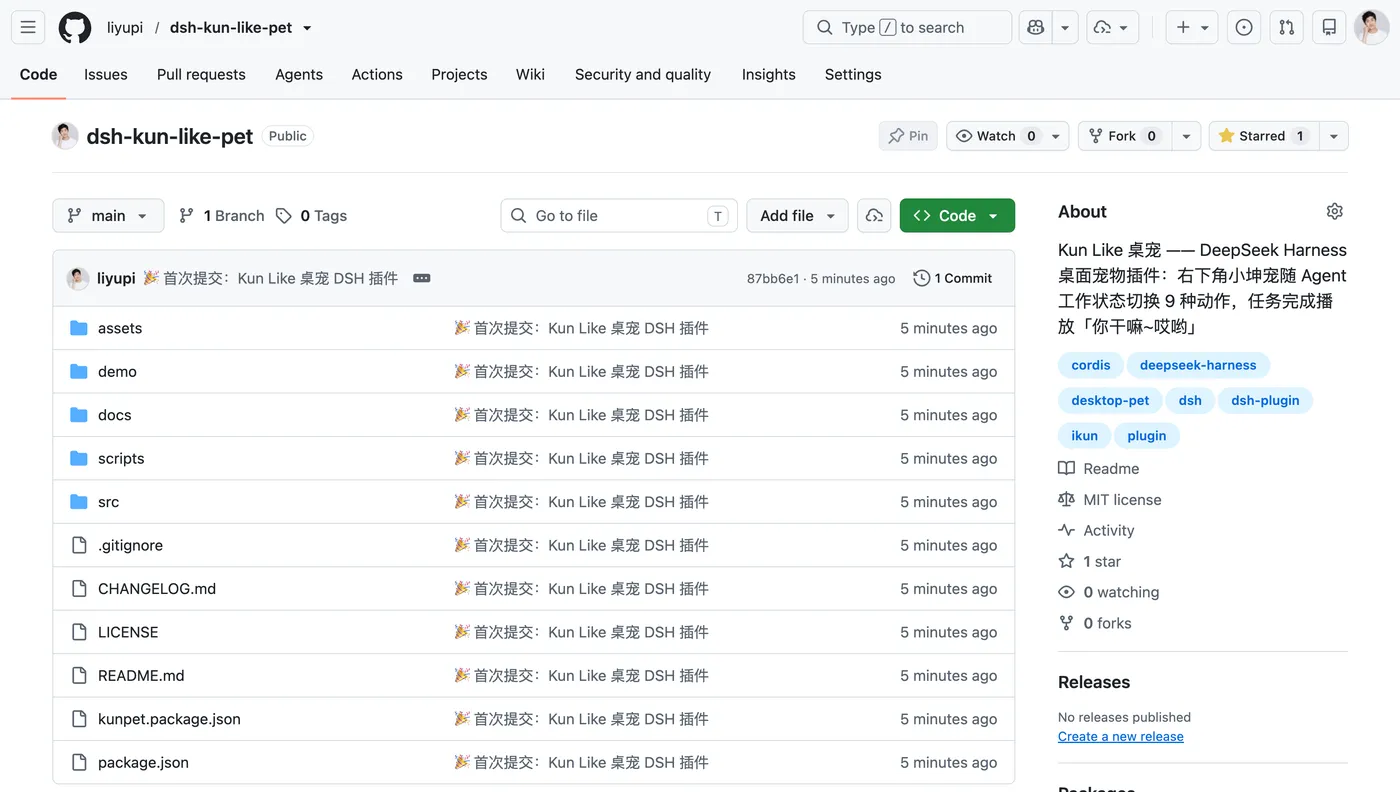Click the dsh-kun-like-pet repository title
Image resolution: width=1400 pixels, height=792 pixels.
(x=170, y=137)
